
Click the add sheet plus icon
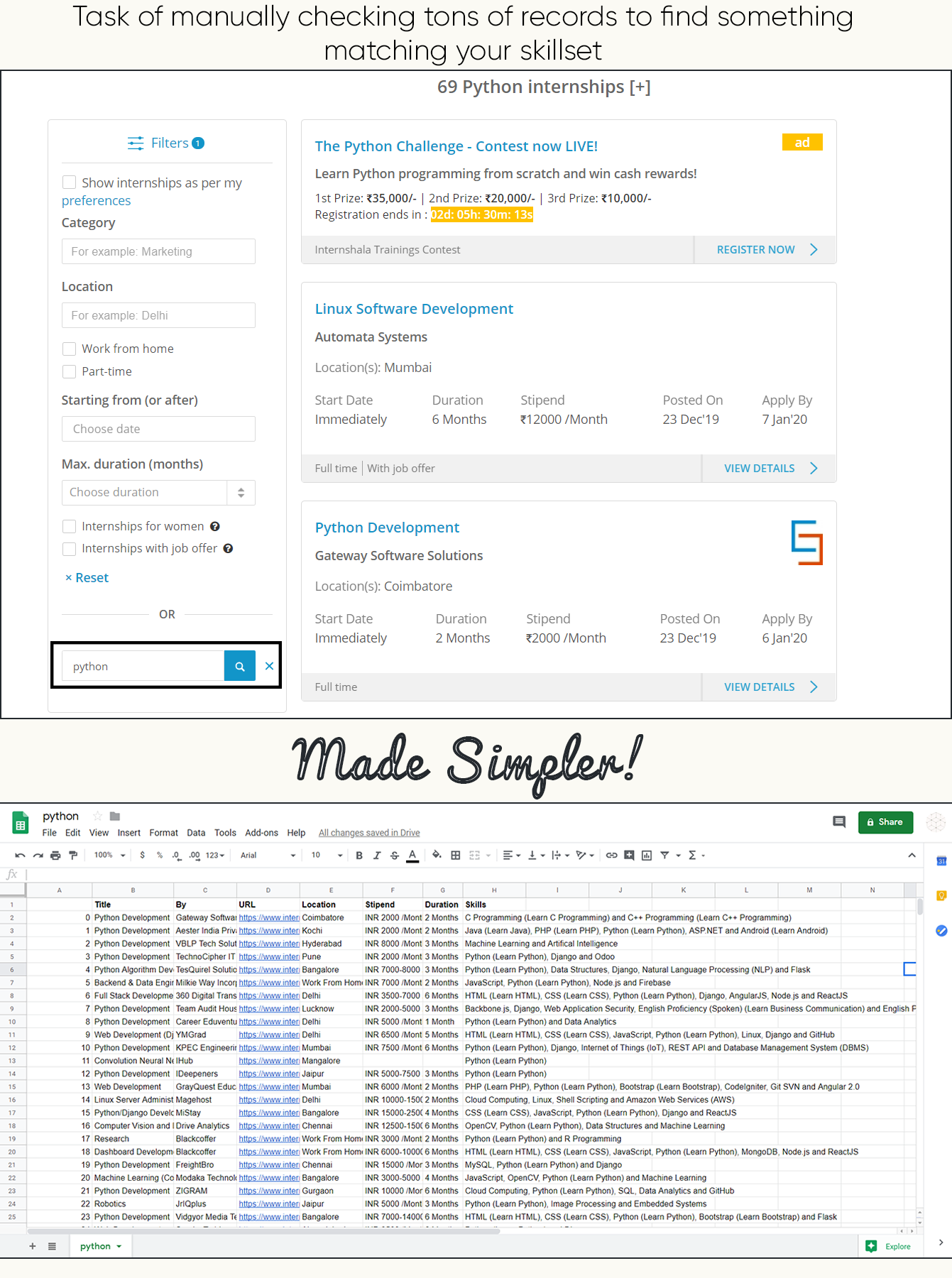(x=32, y=1246)
